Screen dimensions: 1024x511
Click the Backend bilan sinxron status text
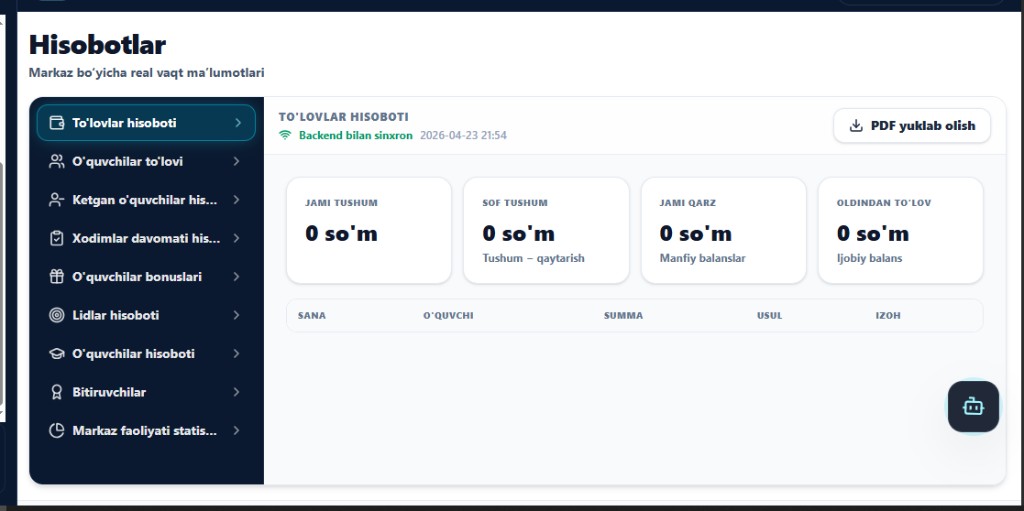coord(355,135)
